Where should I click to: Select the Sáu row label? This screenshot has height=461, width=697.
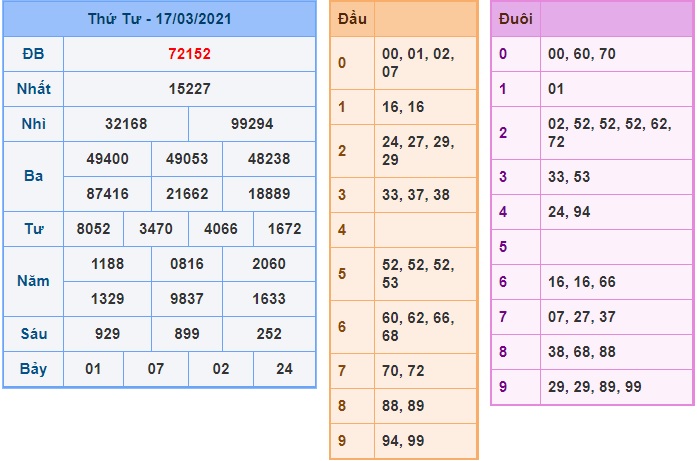(33, 334)
